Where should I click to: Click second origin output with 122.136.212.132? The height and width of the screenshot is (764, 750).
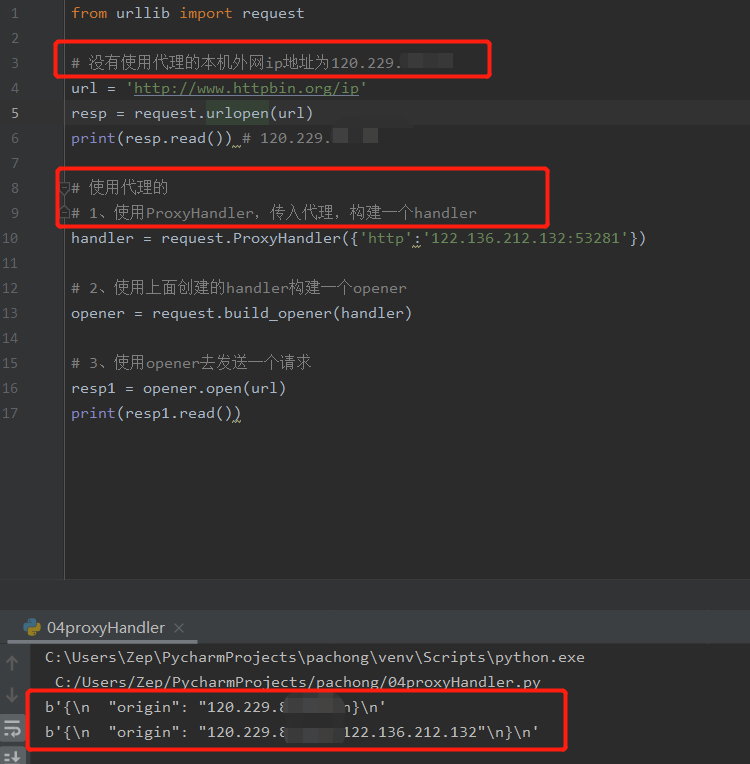click(291, 732)
